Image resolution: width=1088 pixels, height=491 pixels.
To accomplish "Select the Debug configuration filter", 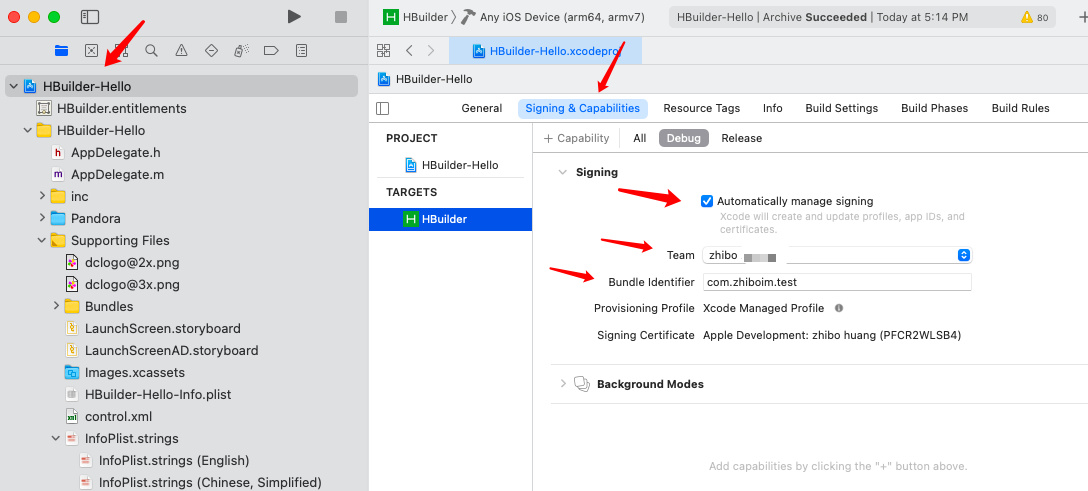I will coord(683,138).
